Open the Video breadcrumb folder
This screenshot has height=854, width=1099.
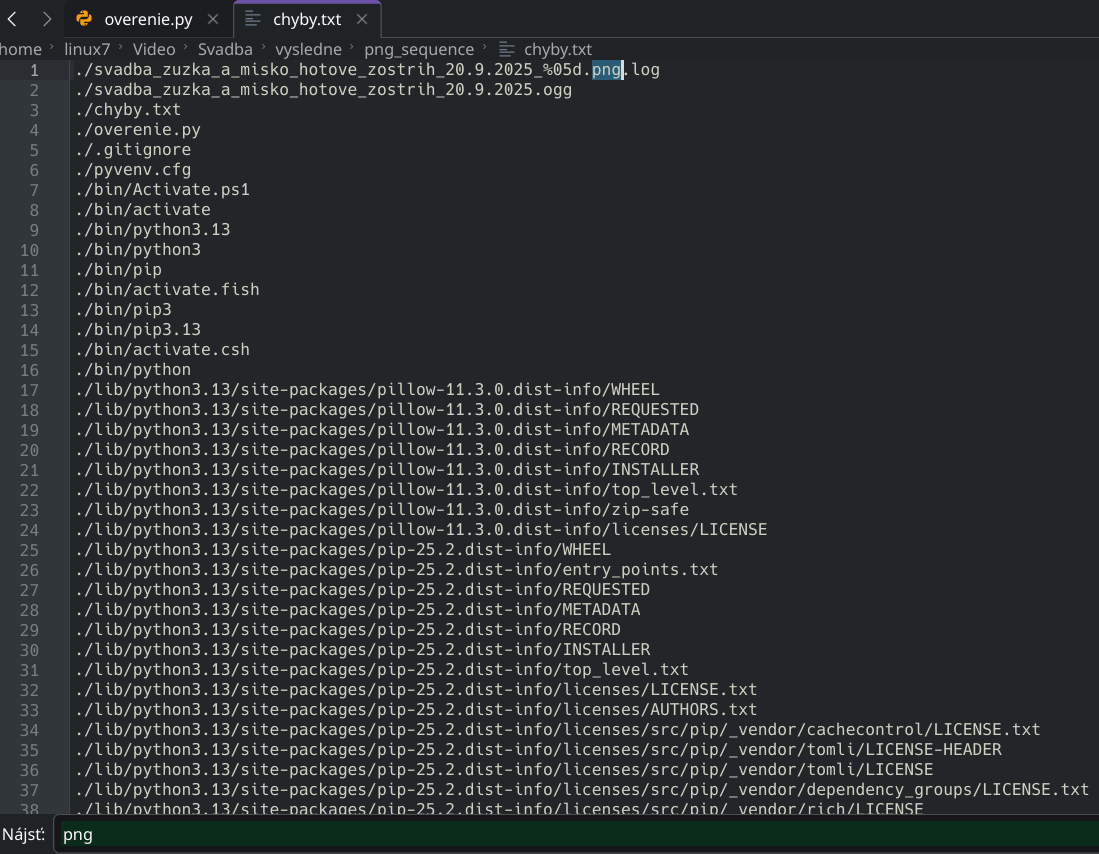click(153, 49)
